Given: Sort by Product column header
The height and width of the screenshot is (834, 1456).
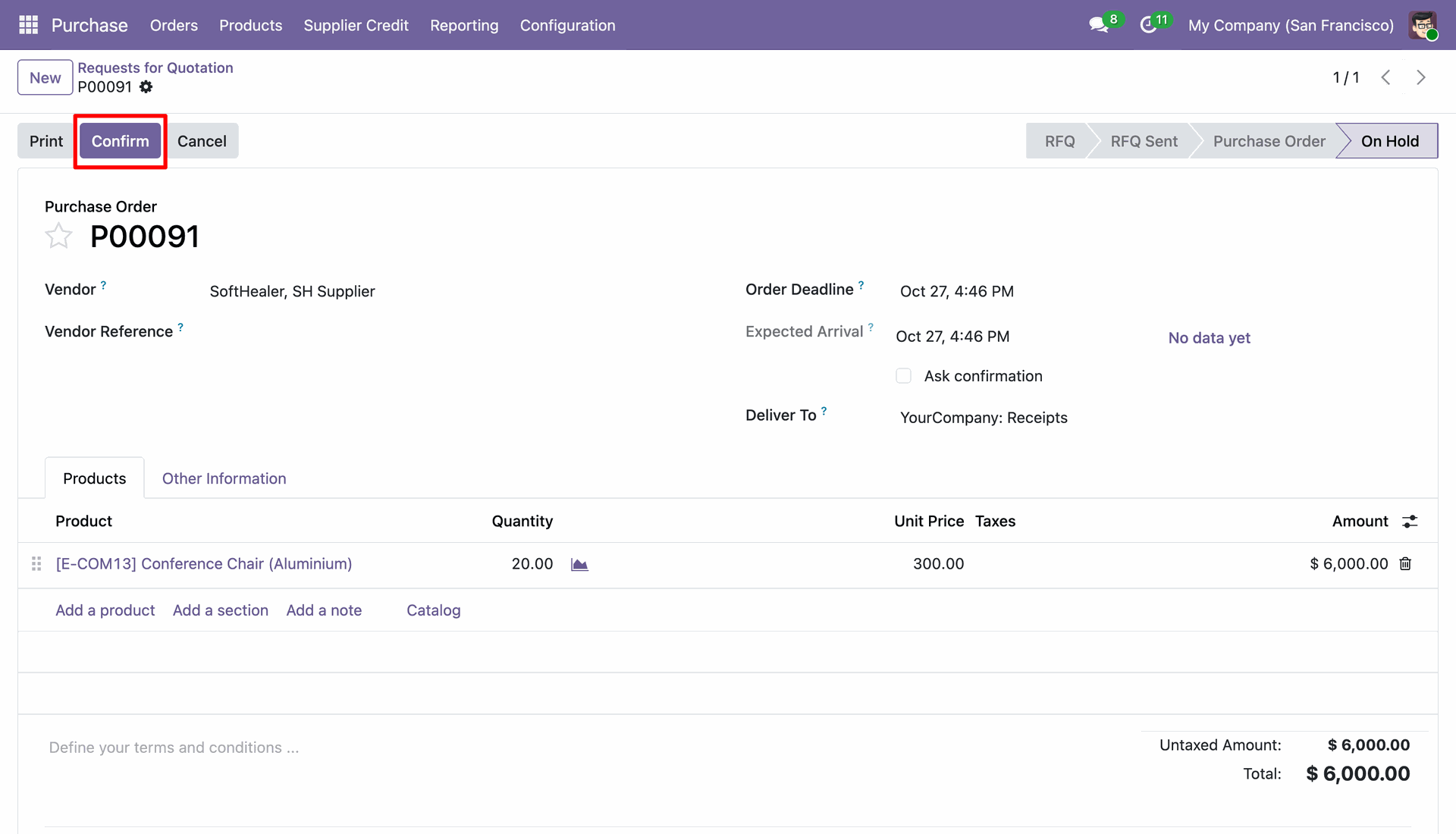Looking at the screenshot, I should click(x=83, y=522).
